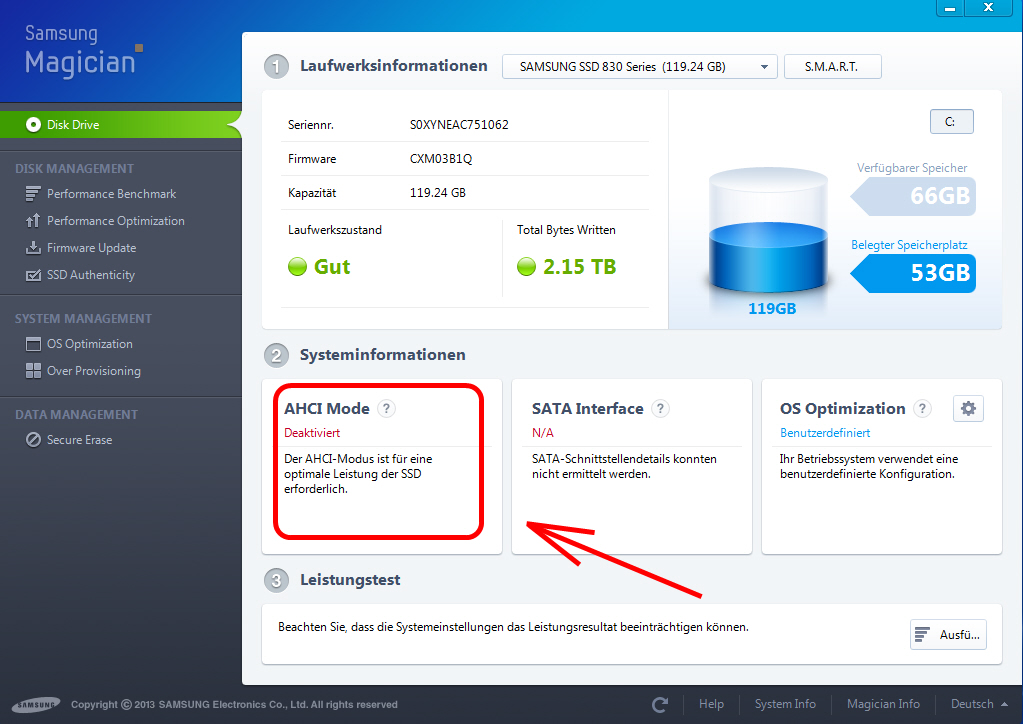Click the N/A SATA Interface status

(543, 432)
